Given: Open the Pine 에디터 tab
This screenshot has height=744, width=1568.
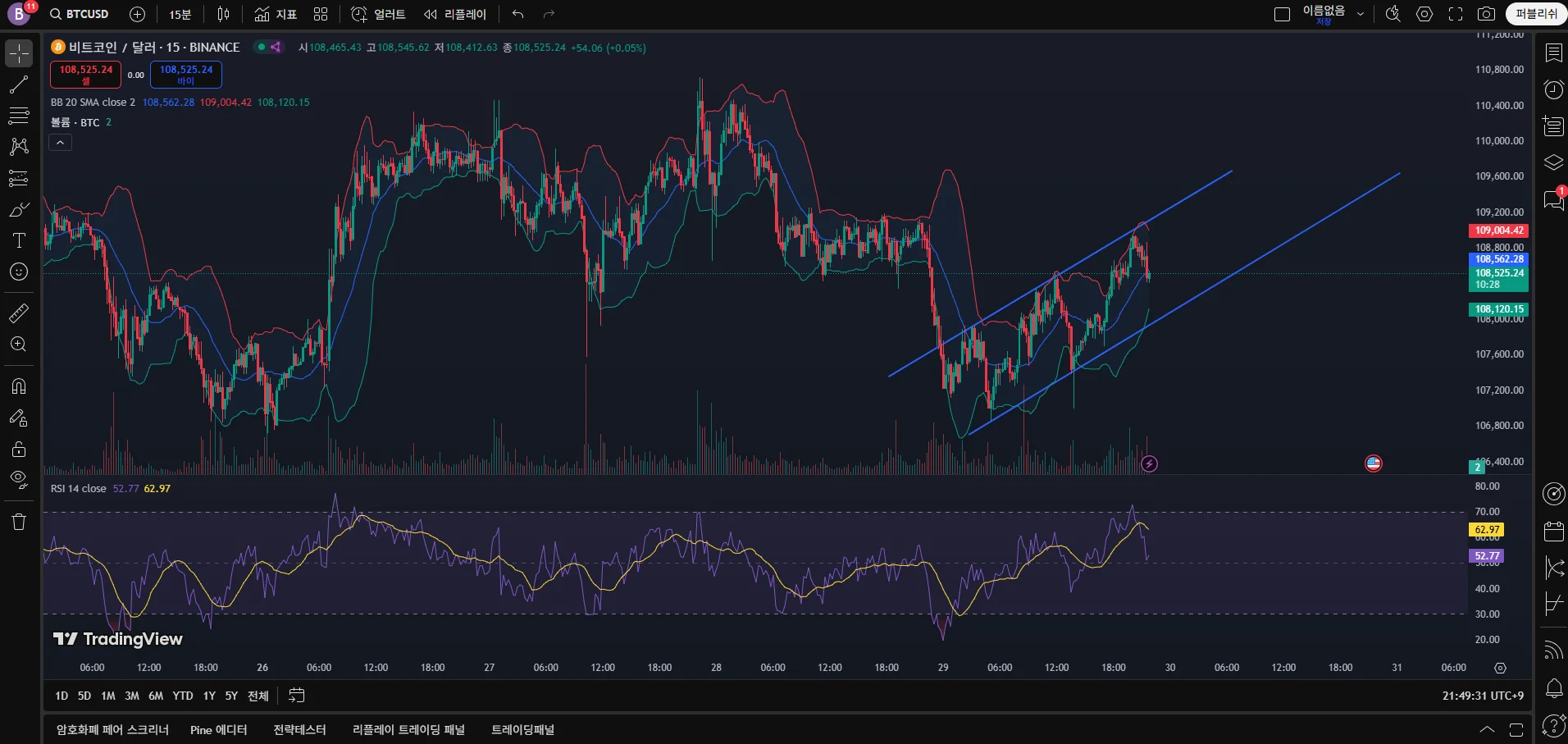Looking at the screenshot, I should (218, 730).
